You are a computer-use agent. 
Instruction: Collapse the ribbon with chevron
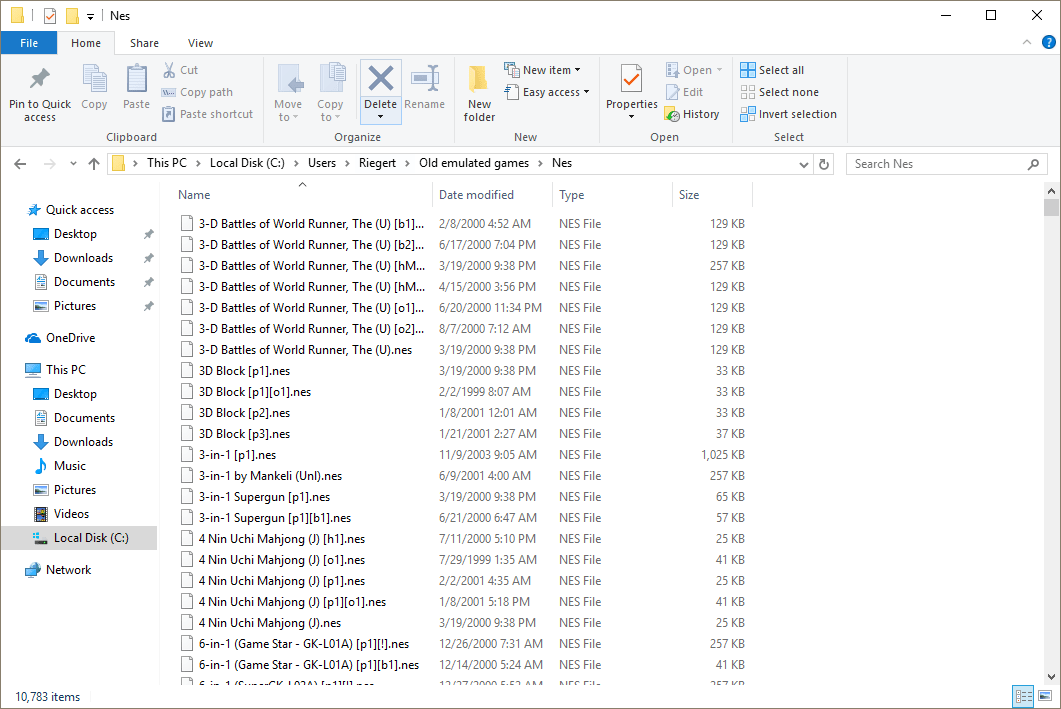pyautogui.click(x=1026, y=43)
